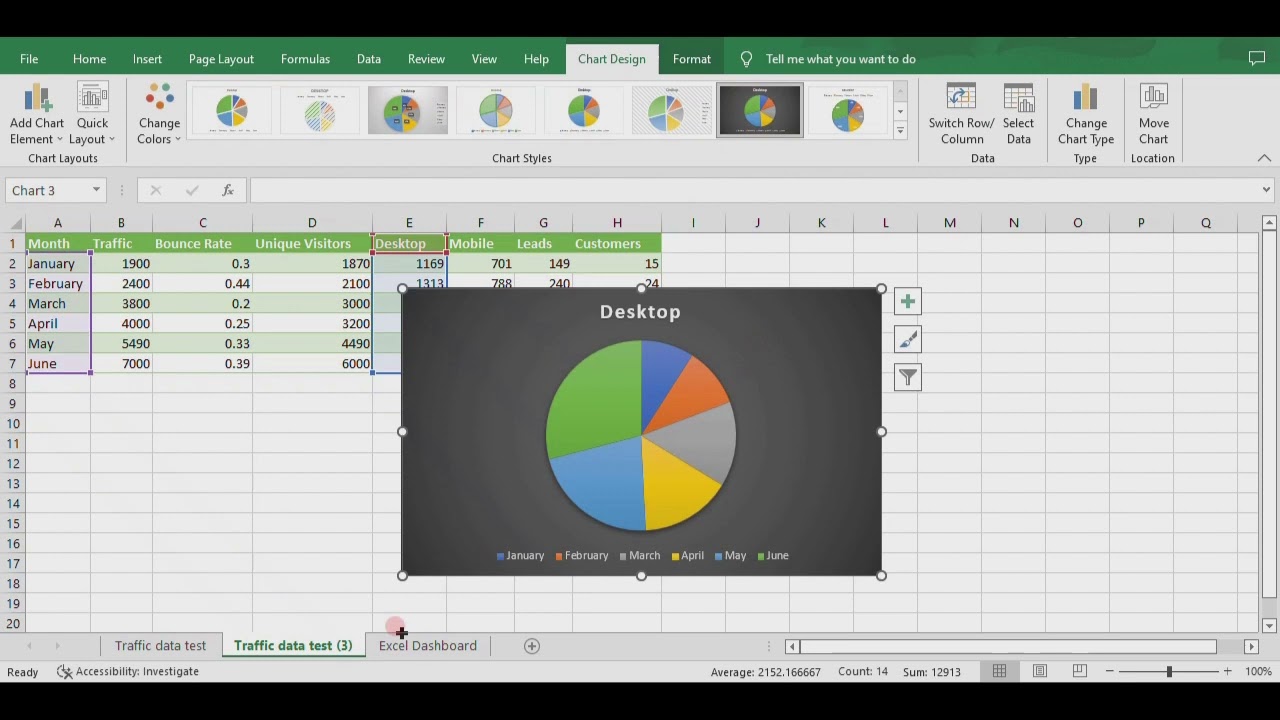Open Chart Elements plus button beside chart
This screenshot has width=1280, height=720.
click(x=907, y=302)
